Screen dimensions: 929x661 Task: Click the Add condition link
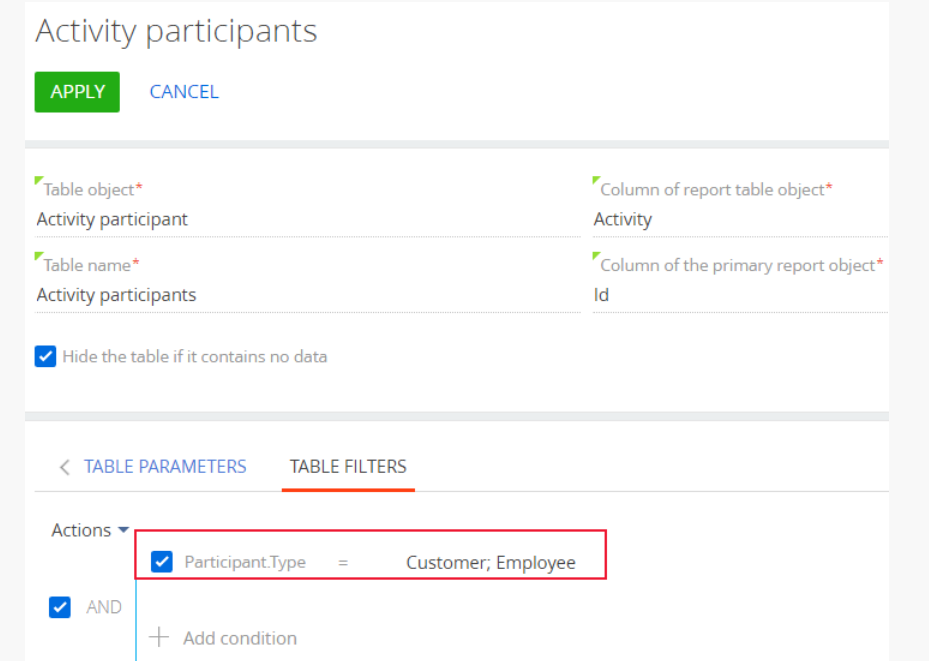(x=239, y=638)
